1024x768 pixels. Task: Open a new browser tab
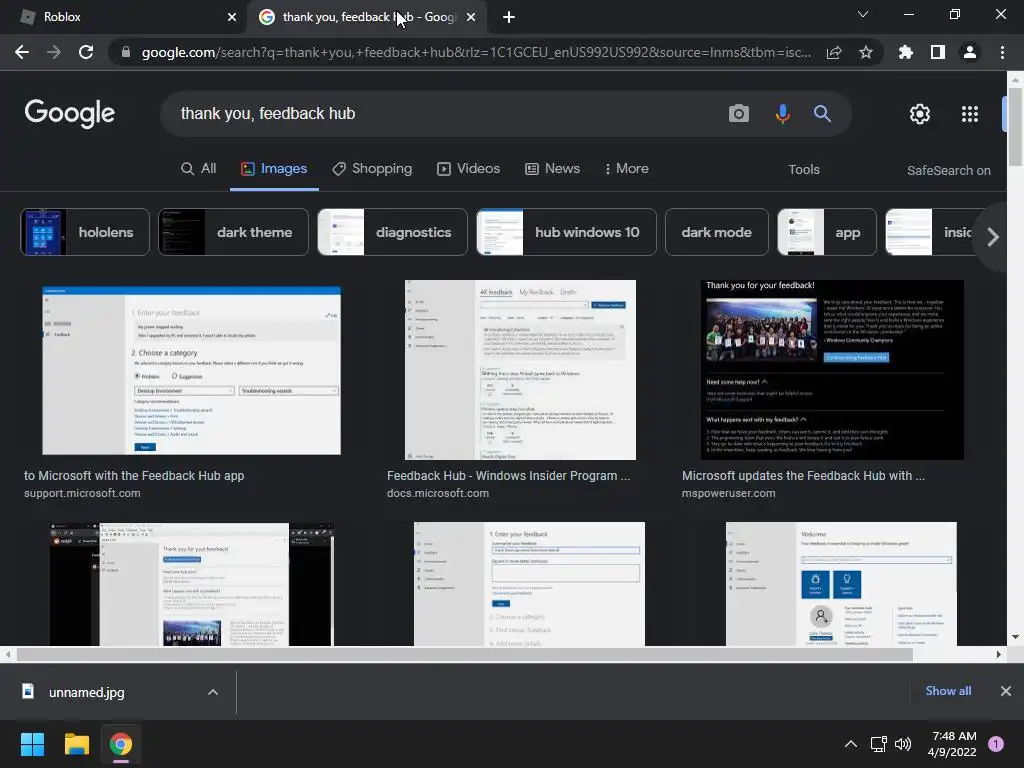[509, 17]
